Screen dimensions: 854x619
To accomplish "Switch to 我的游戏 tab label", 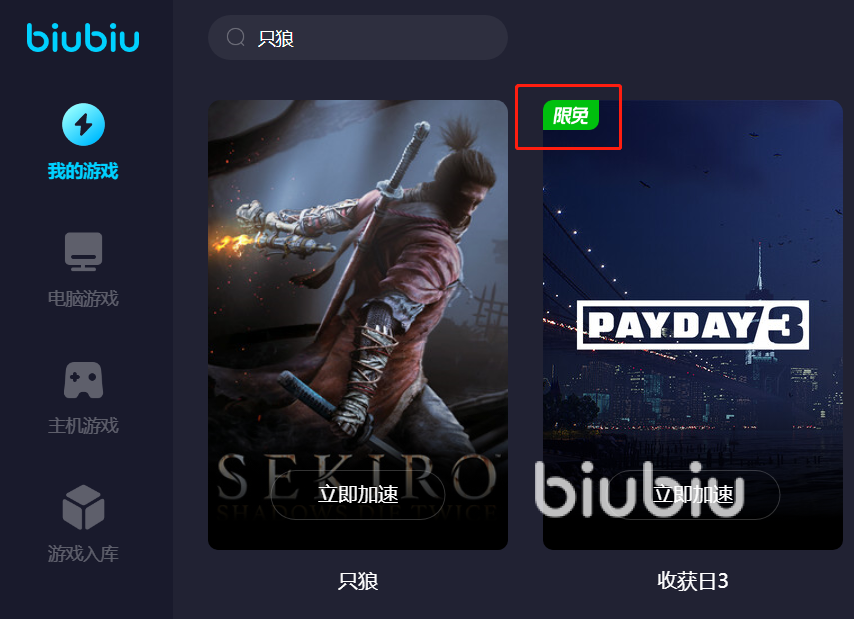I will click(83, 171).
